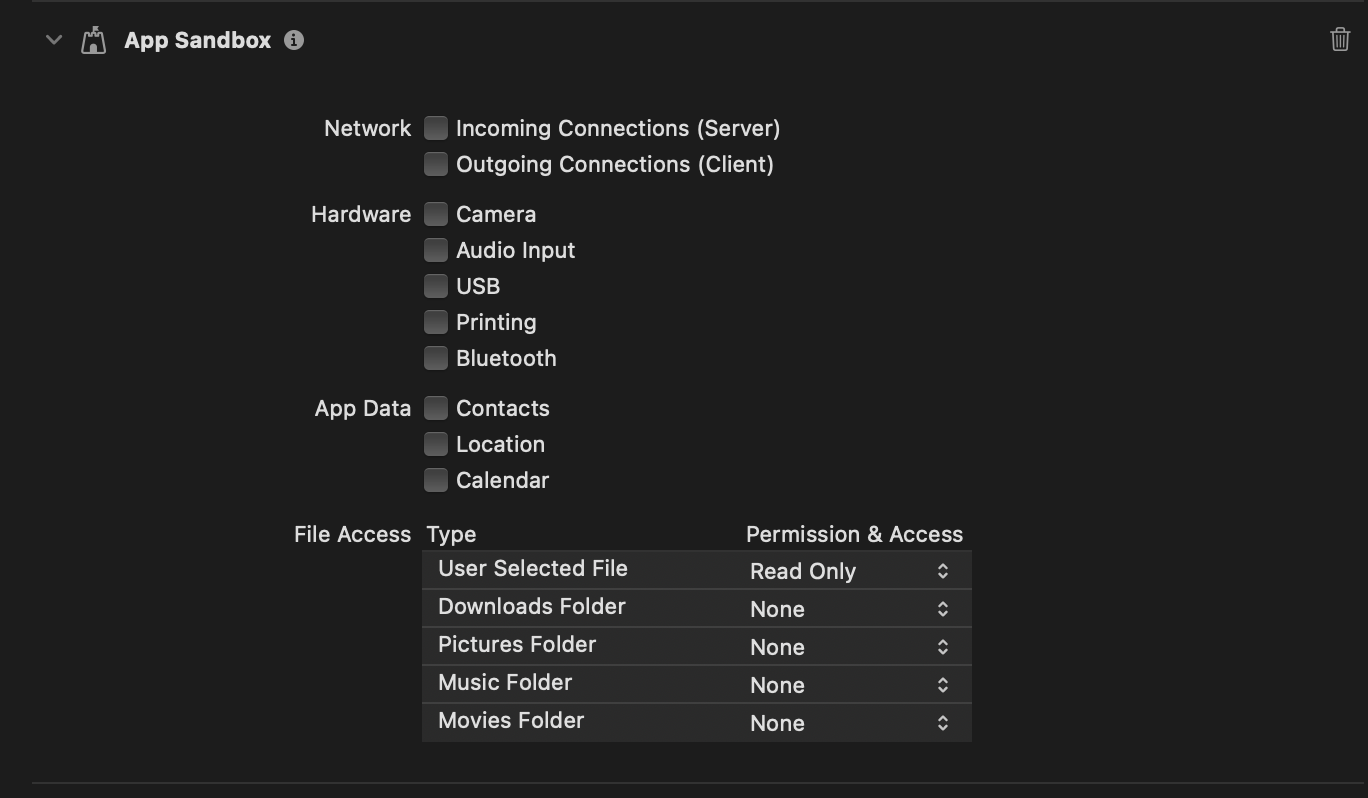Image resolution: width=1368 pixels, height=798 pixels.
Task: Set Movies Folder access permission
Action: point(848,723)
